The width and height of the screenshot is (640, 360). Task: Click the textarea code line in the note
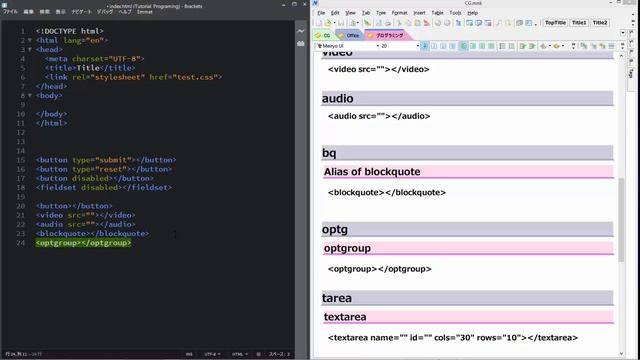pyautogui.click(x=453, y=338)
